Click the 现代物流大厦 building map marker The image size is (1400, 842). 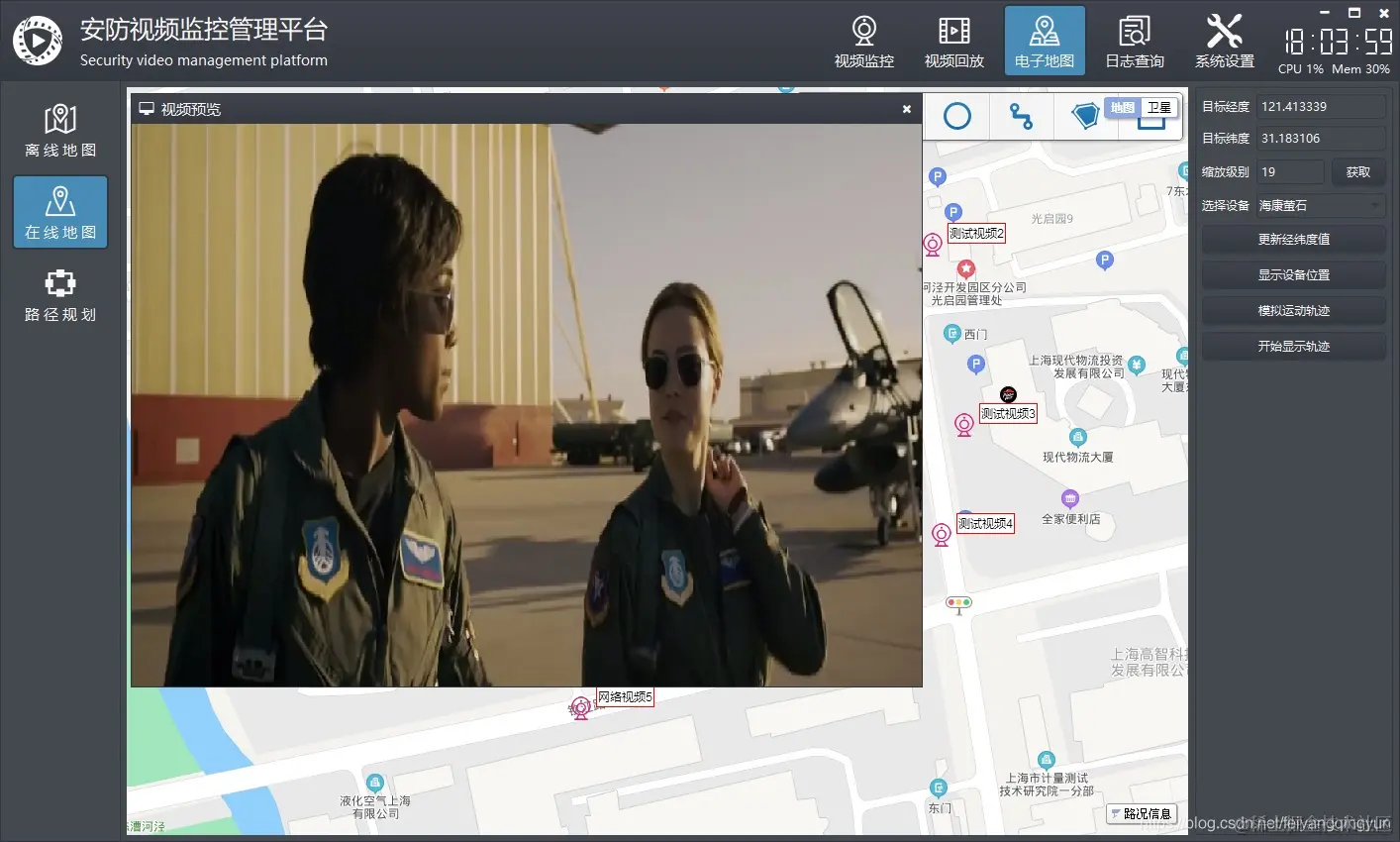(x=1077, y=437)
